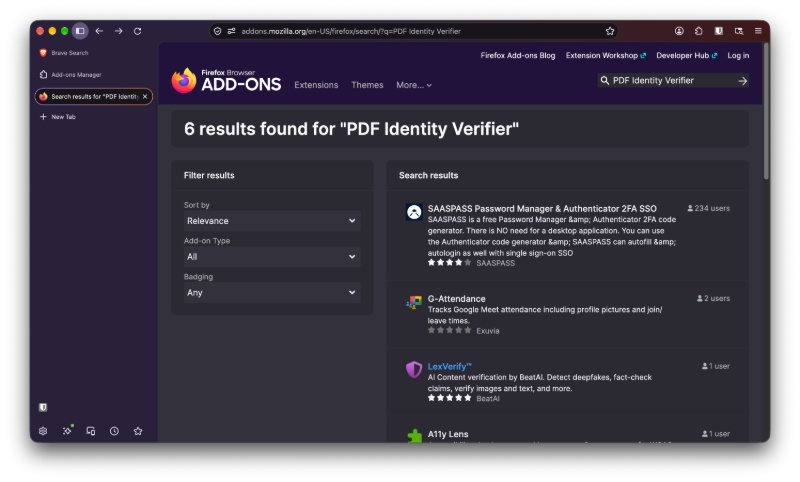Submit search with the arrow icon

click(x=742, y=81)
